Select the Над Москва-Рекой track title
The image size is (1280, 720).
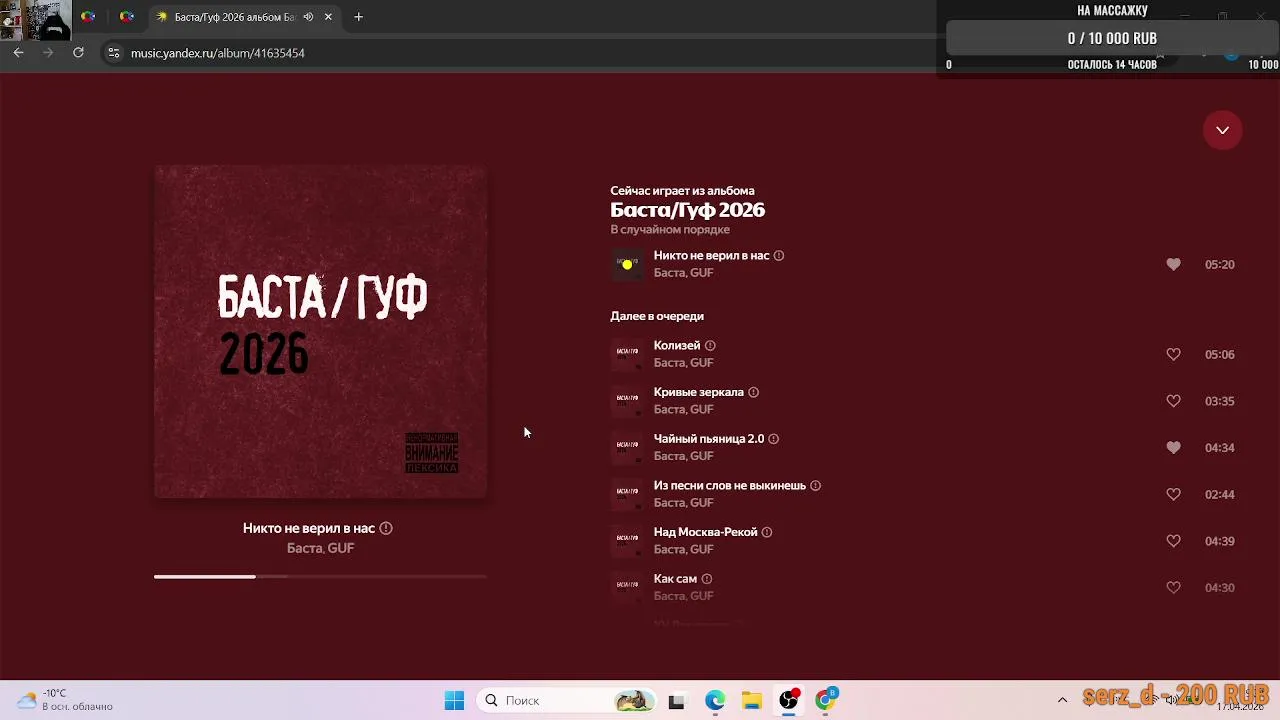[x=706, y=532]
